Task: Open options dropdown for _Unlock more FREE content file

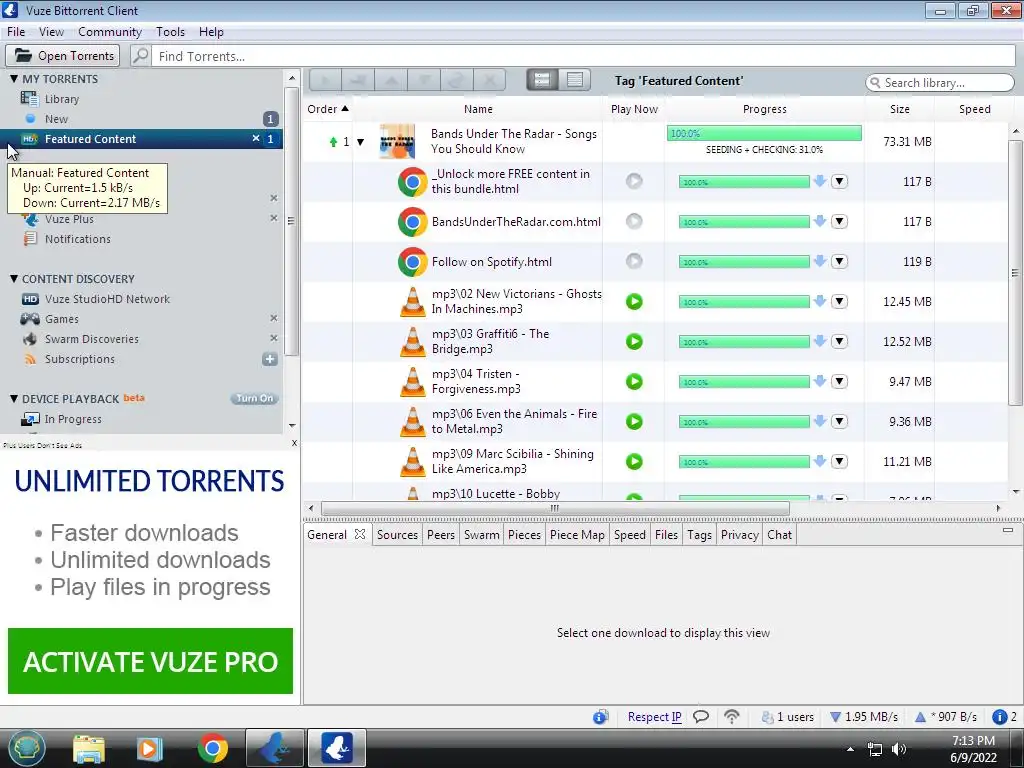Action: click(839, 182)
